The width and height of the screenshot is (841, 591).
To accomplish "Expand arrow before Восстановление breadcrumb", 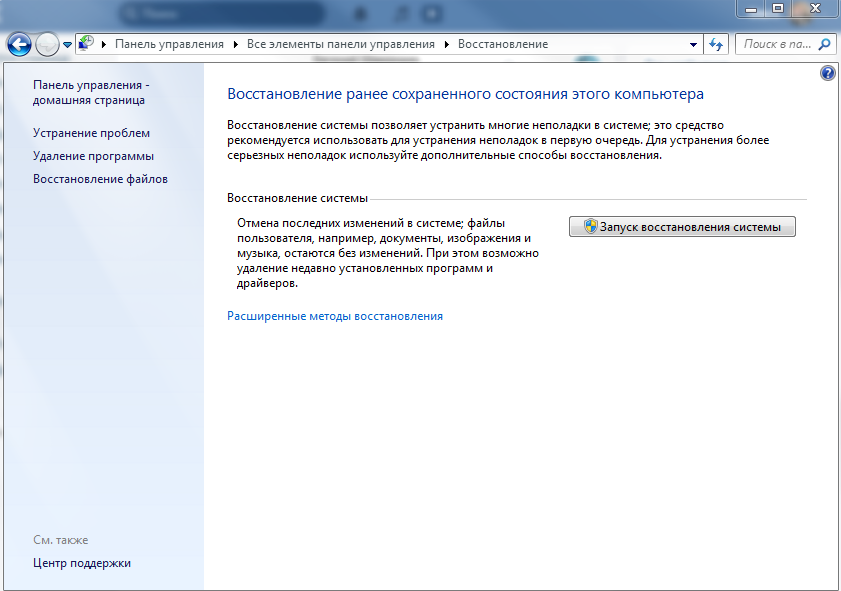I will 447,45.
